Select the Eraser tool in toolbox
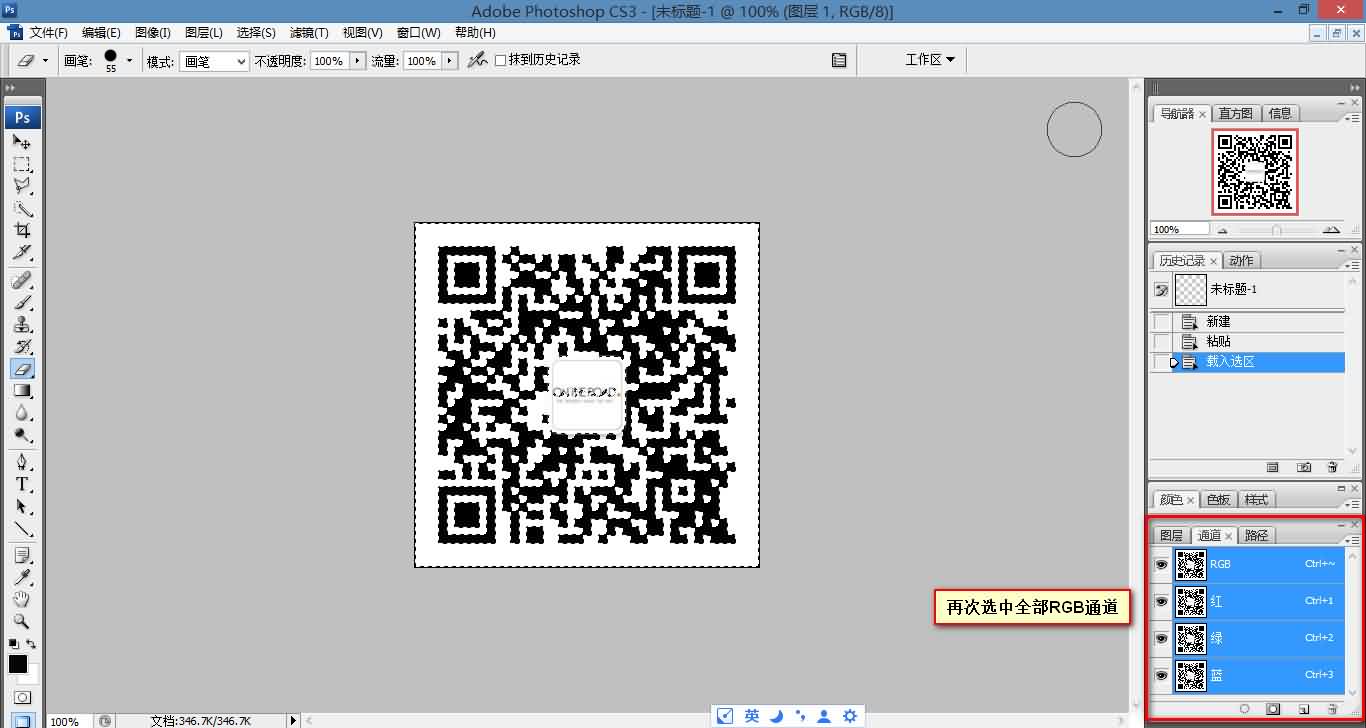Viewport: 1366px width, 728px height. [22, 368]
